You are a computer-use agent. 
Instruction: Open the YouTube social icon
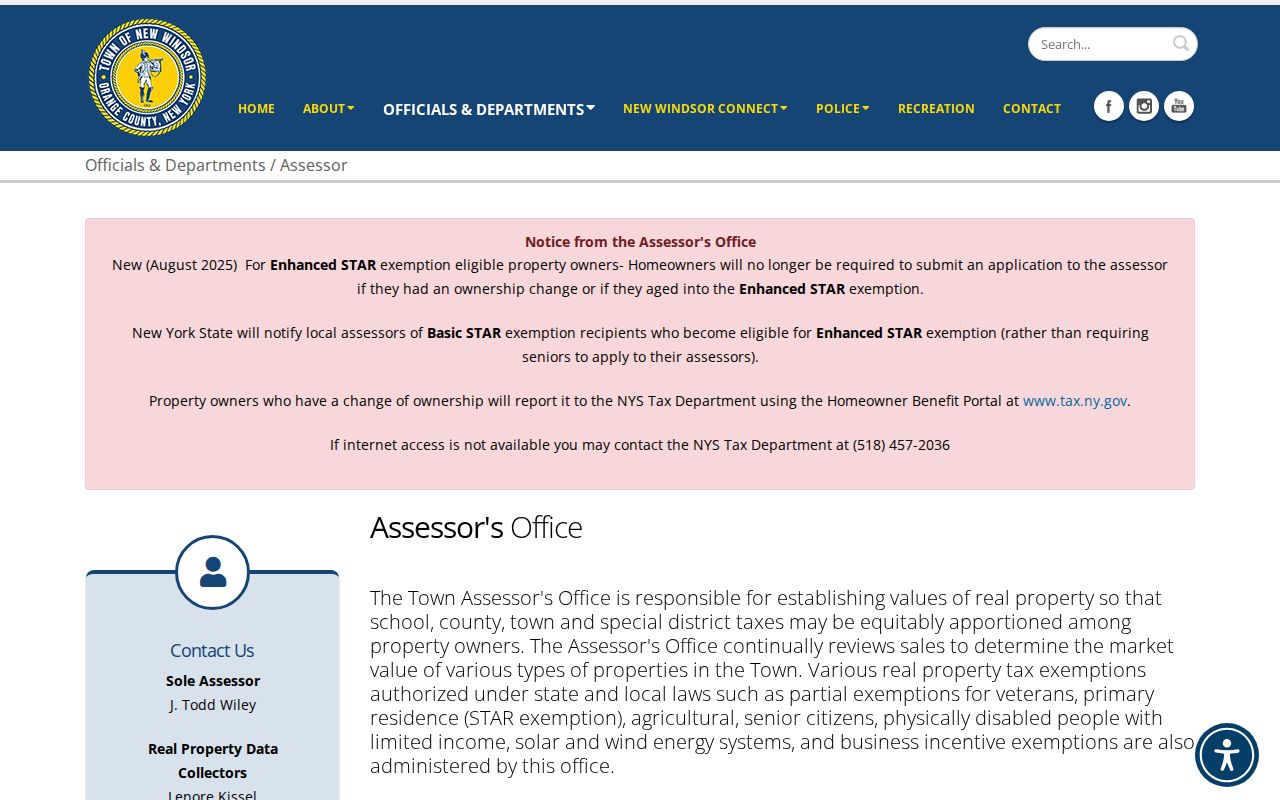1179,106
